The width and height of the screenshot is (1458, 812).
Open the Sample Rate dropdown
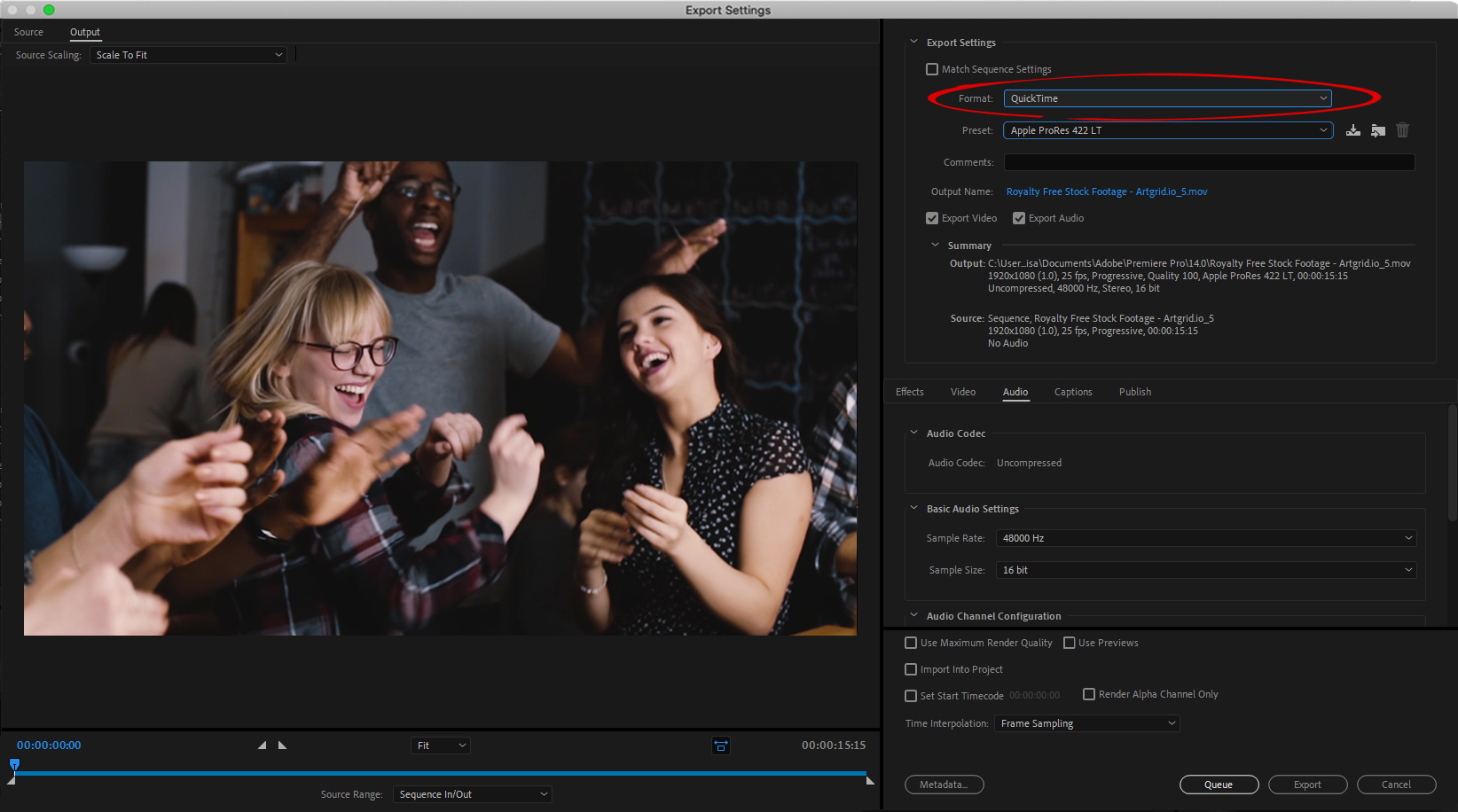(x=1205, y=538)
